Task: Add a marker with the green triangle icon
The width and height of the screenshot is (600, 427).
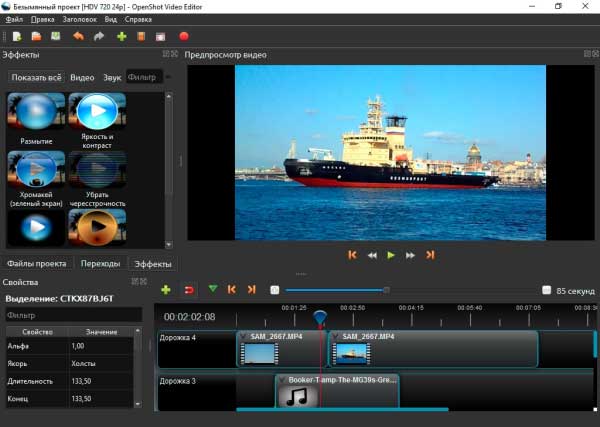Action: [212, 290]
